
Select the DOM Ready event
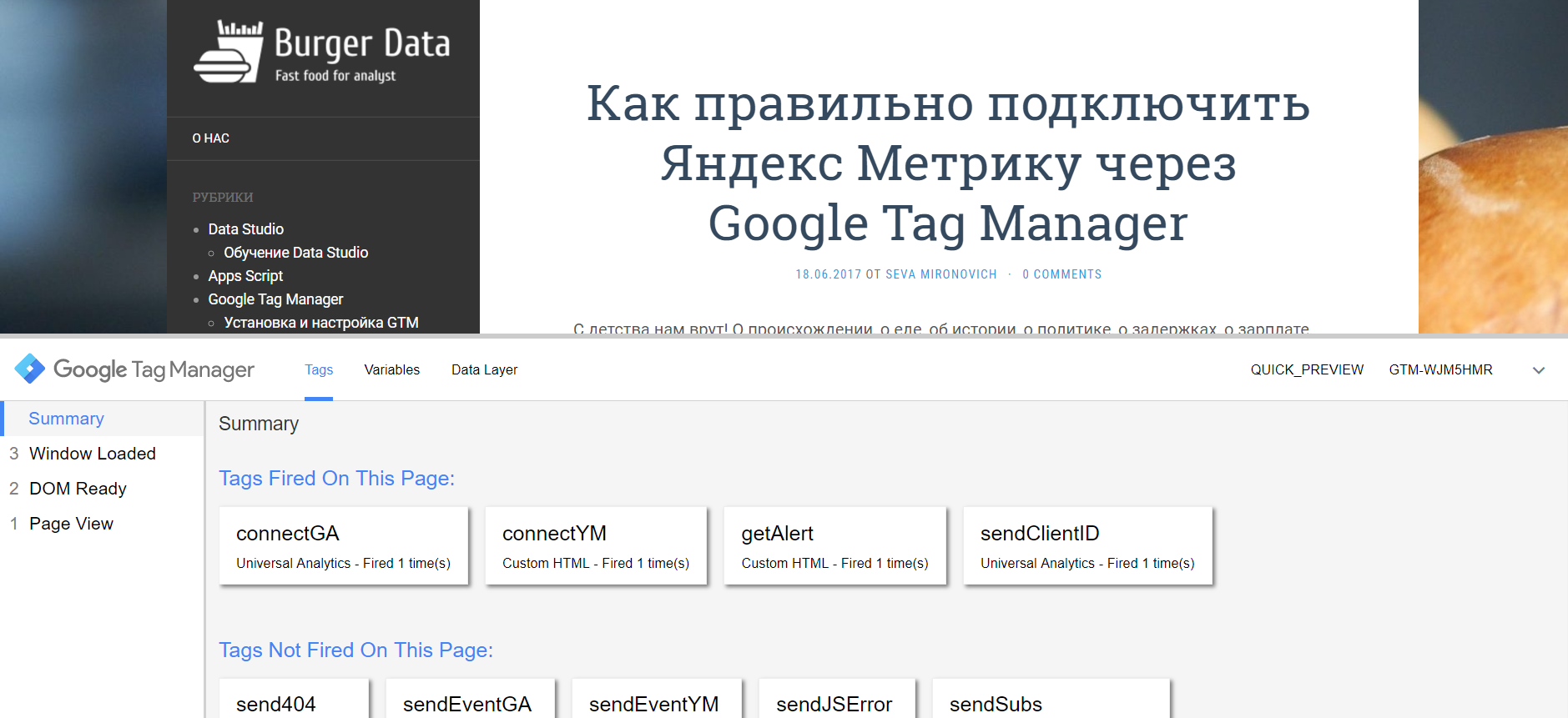[x=102, y=489]
